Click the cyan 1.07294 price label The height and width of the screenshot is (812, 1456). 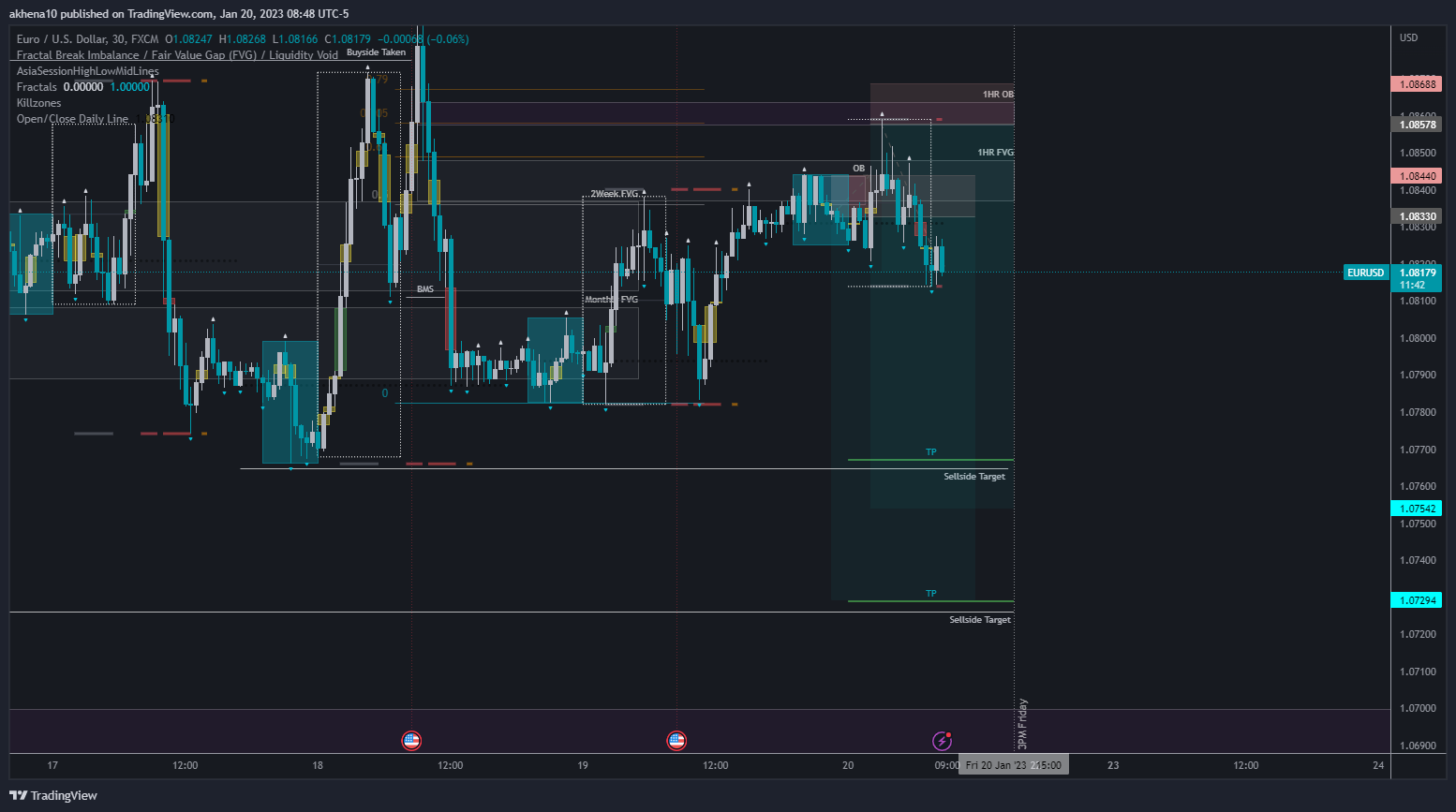click(1416, 600)
